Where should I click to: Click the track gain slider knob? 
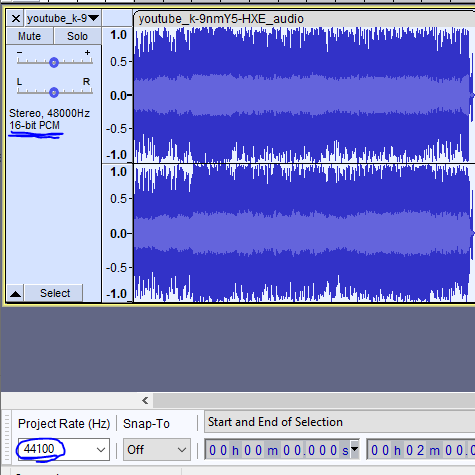pos(54,62)
